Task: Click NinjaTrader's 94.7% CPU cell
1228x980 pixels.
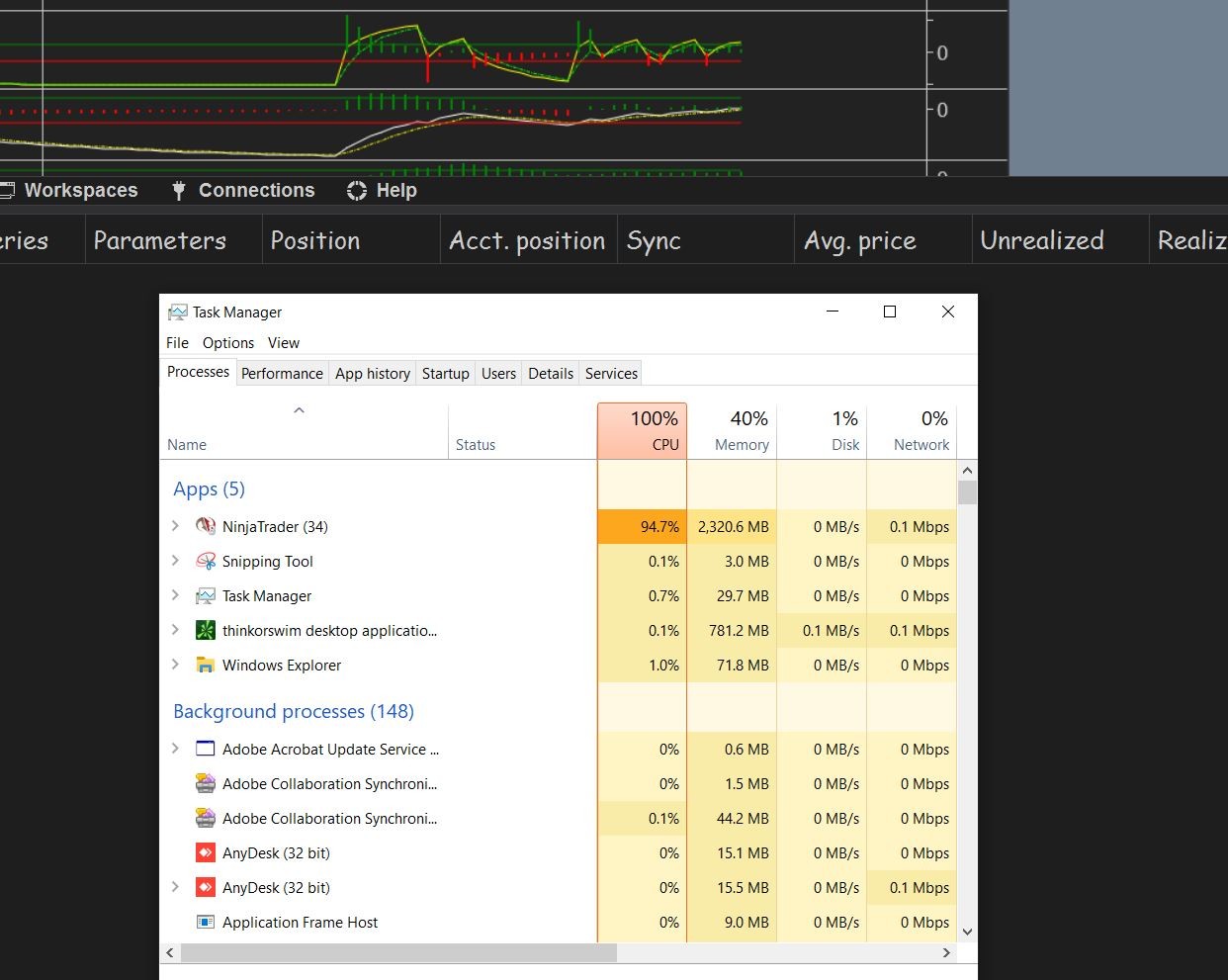Action: 642,526
